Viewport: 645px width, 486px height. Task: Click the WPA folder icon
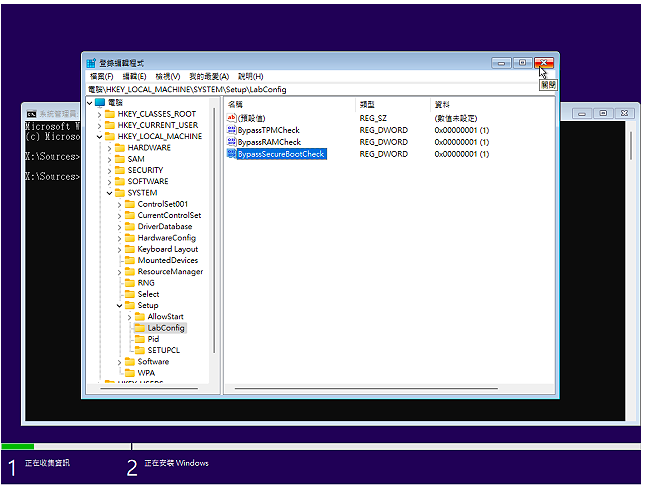130,373
